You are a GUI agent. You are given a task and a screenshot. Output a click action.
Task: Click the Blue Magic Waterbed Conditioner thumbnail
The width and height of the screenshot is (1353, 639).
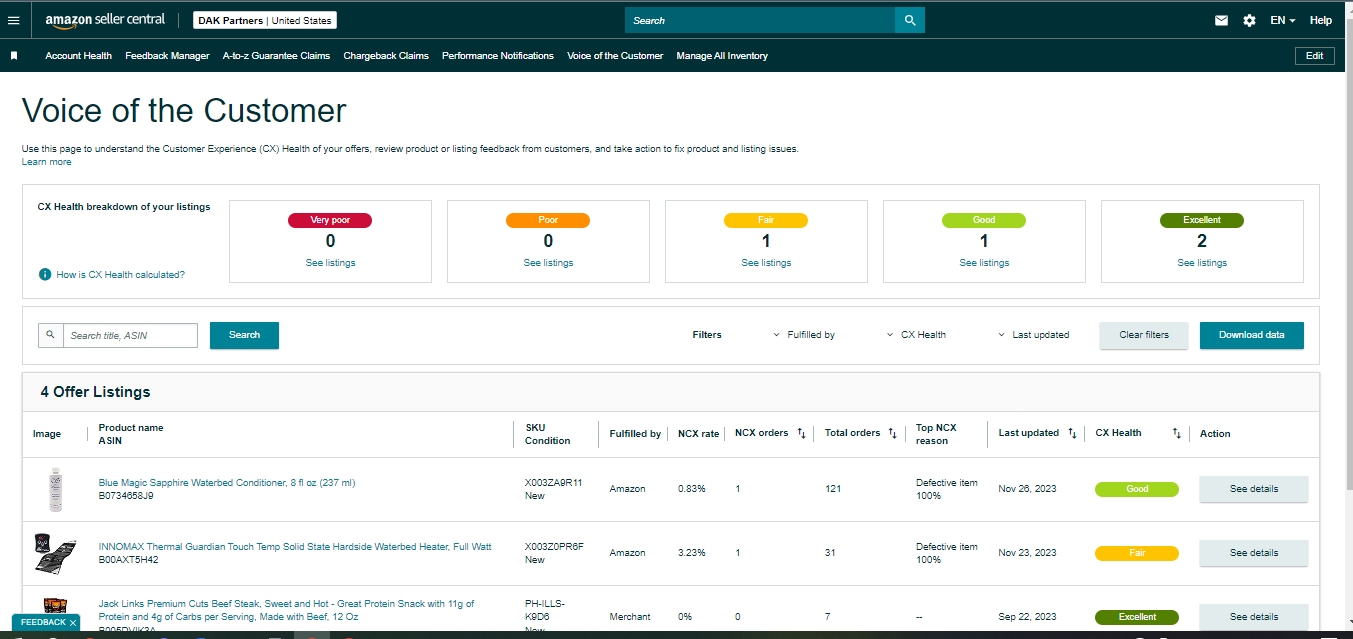point(56,490)
